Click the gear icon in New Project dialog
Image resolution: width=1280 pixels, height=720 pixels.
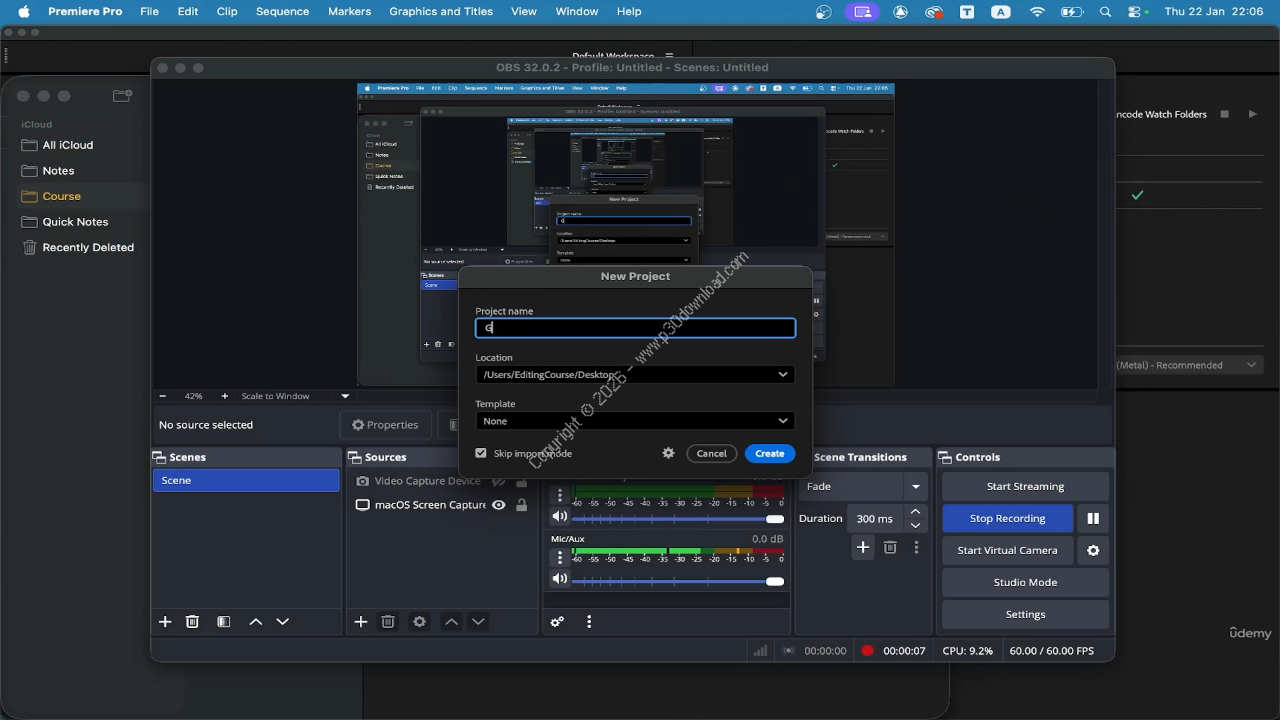[668, 453]
